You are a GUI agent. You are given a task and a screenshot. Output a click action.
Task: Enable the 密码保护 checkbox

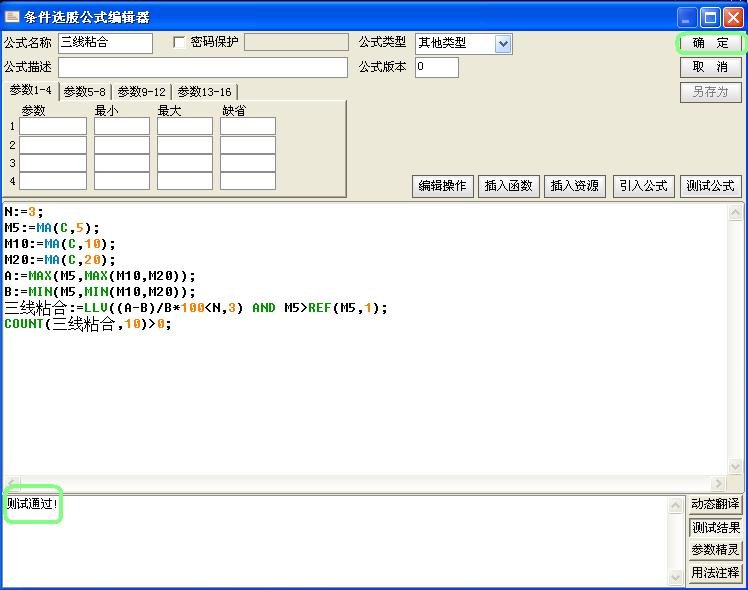[x=180, y=42]
